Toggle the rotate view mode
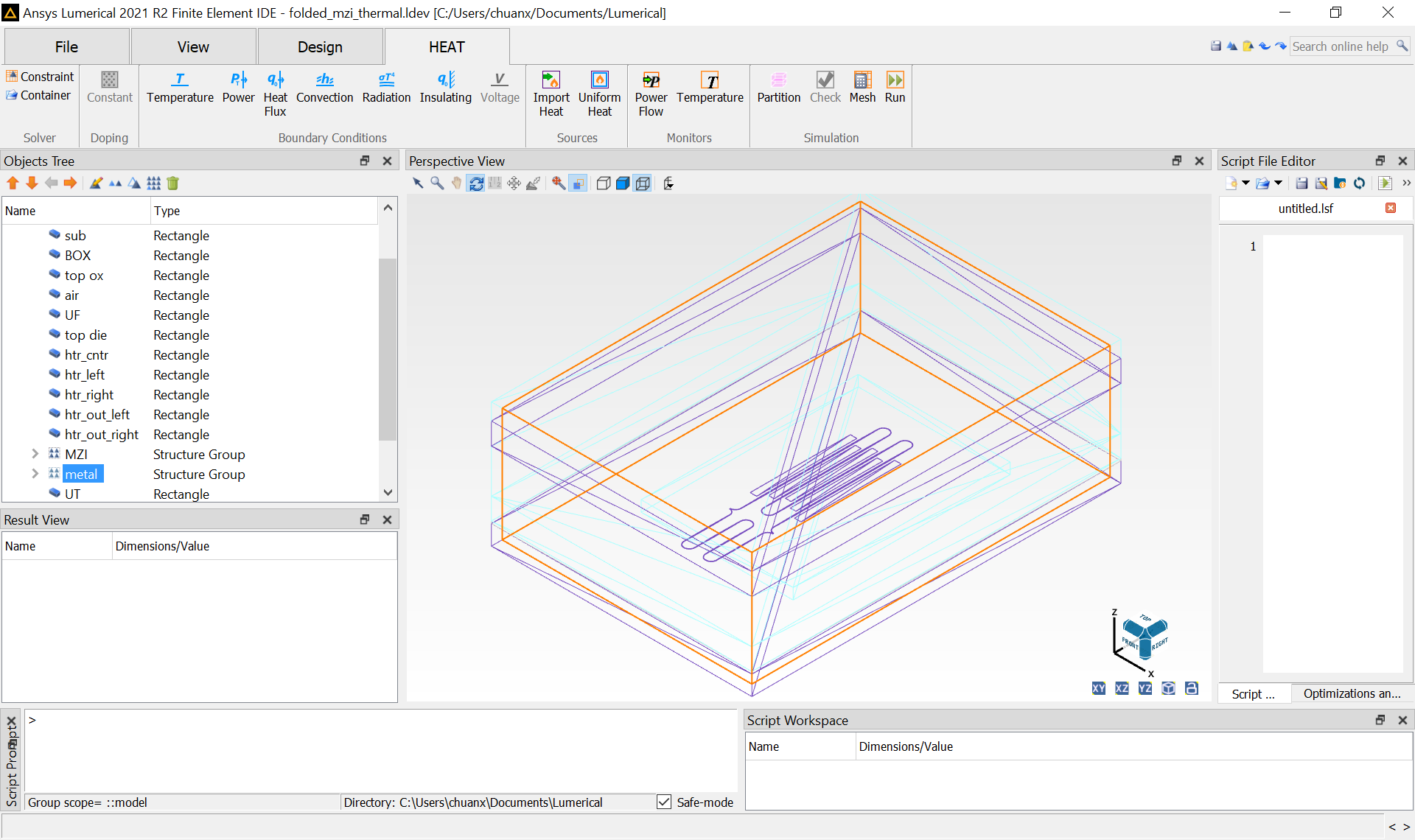Screen dimensions: 1415x840 tap(476, 183)
